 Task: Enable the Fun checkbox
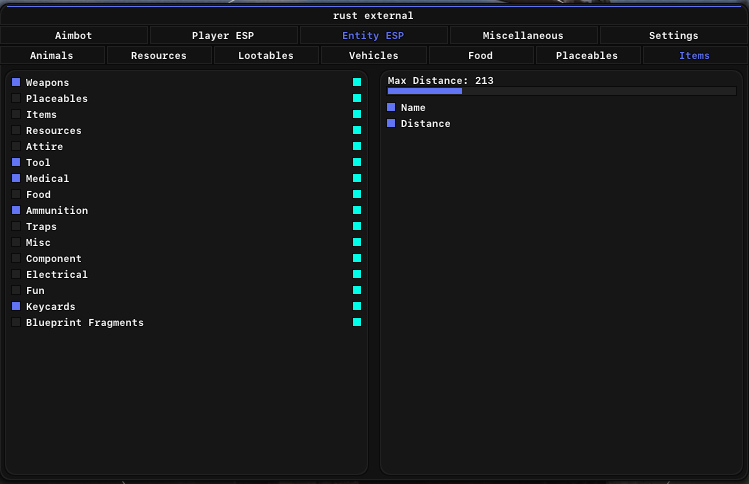[x=16, y=290]
